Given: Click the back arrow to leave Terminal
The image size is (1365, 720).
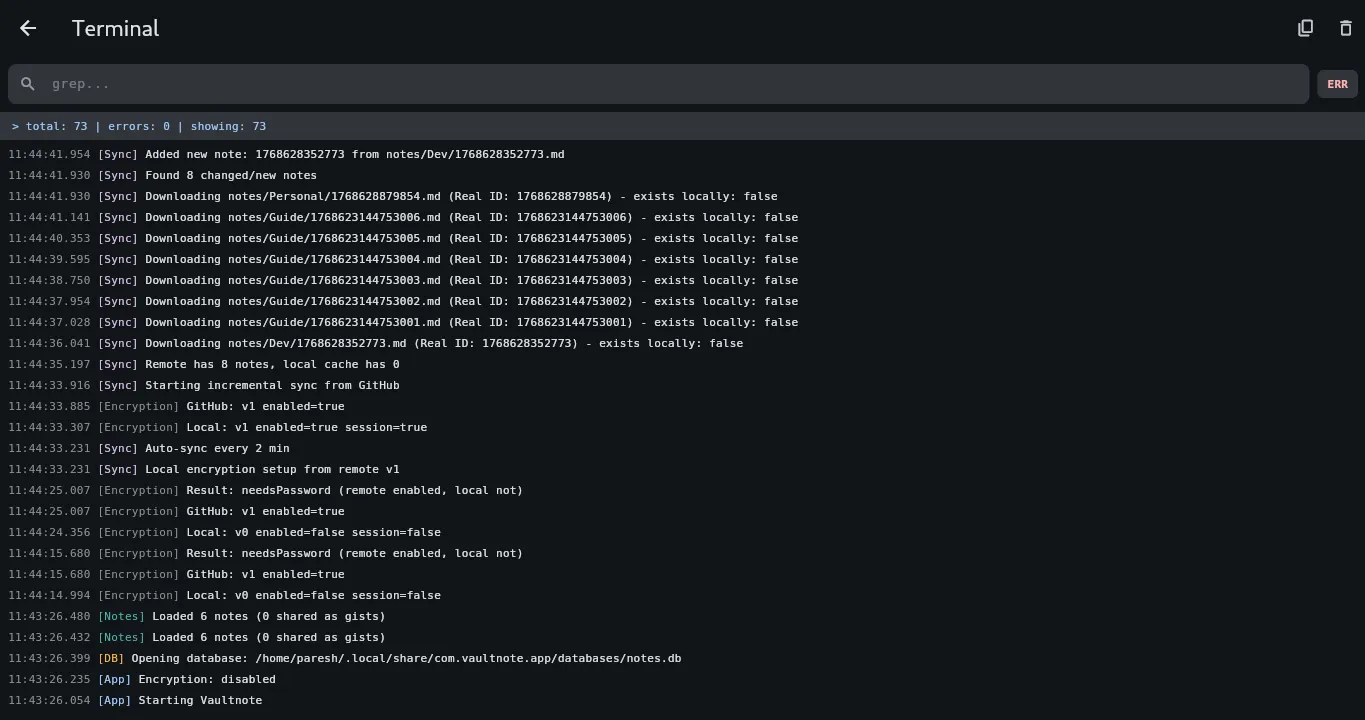Looking at the screenshot, I should (27, 28).
